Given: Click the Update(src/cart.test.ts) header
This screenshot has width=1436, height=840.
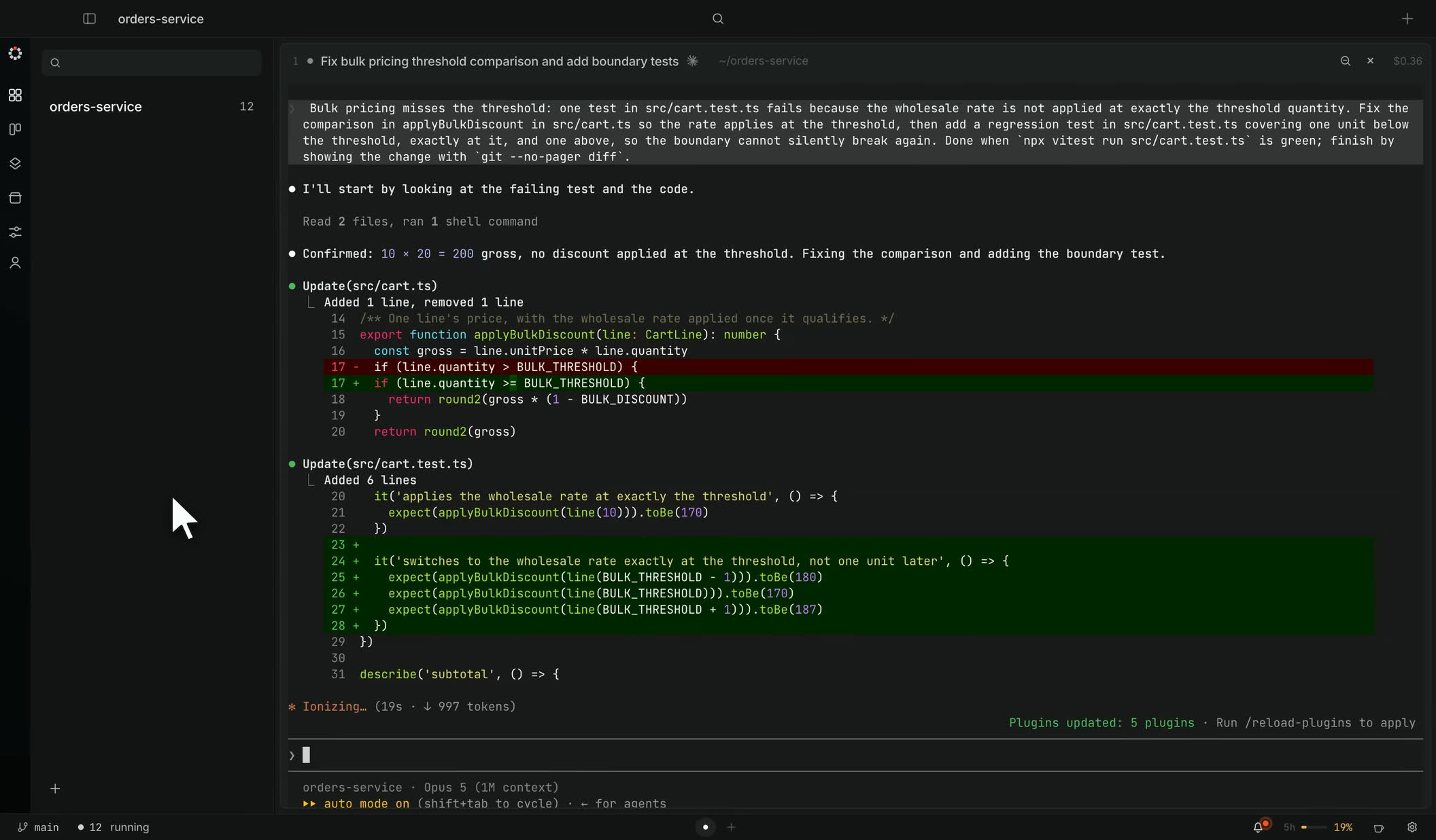Looking at the screenshot, I should [388, 464].
